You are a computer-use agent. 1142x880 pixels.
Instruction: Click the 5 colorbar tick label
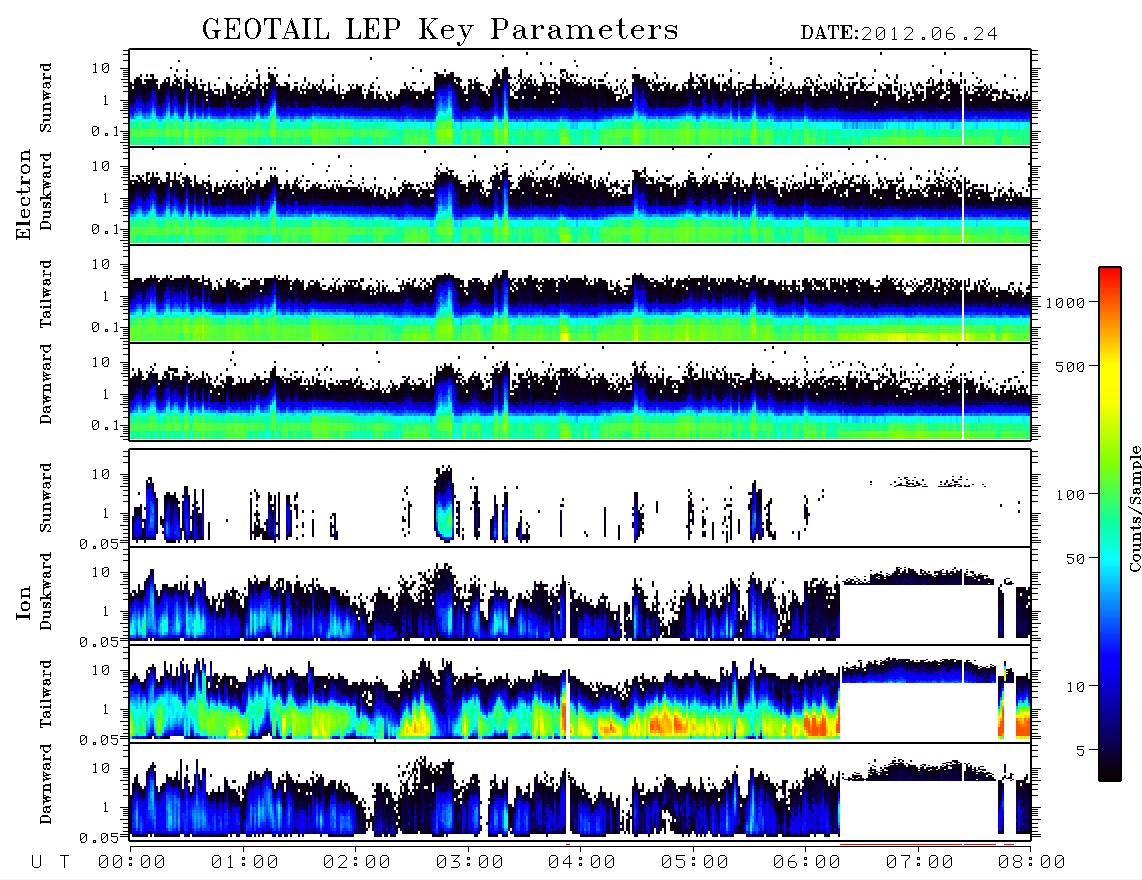click(x=1080, y=750)
